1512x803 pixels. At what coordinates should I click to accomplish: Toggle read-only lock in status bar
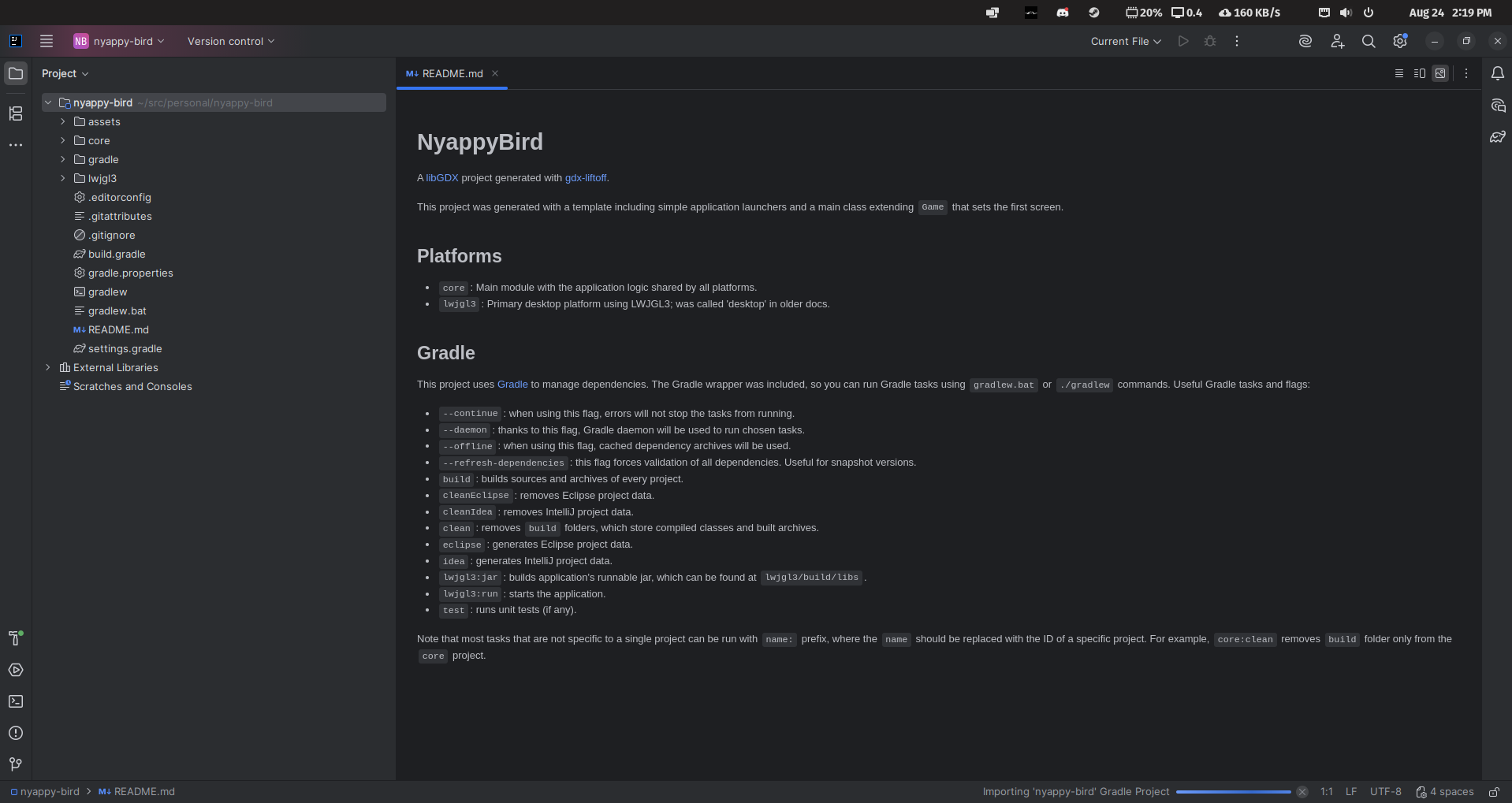1494,792
